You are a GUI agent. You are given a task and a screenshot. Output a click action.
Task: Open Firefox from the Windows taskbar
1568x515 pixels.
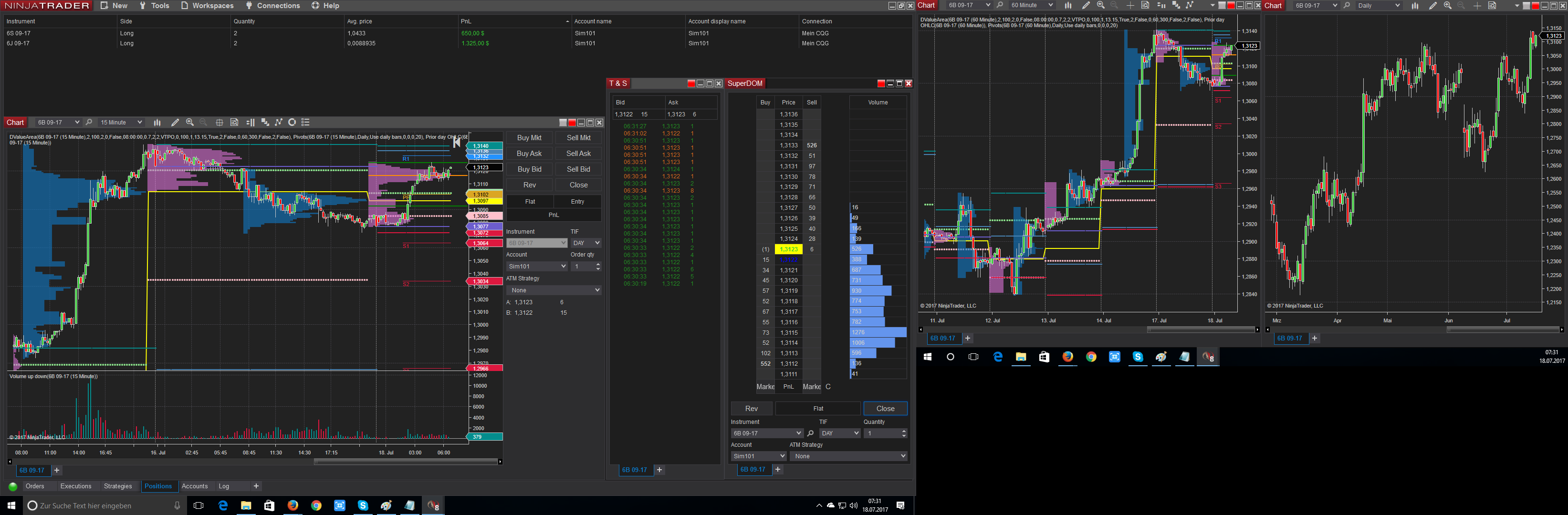[x=293, y=505]
